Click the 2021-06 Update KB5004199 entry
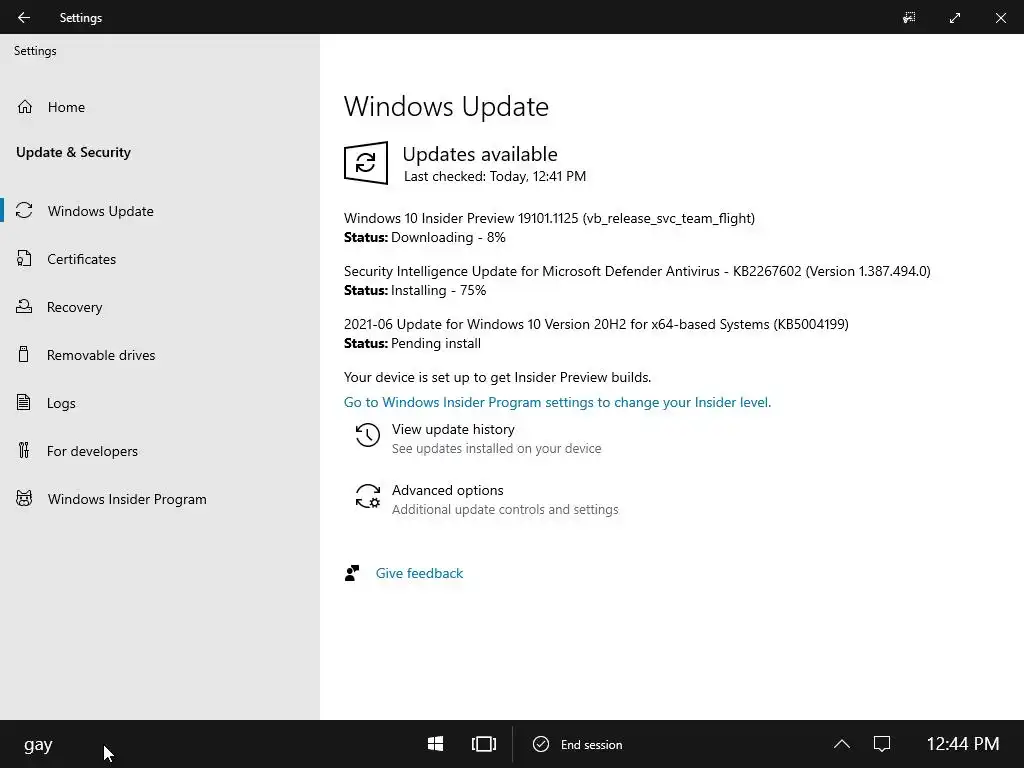The width and height of the screenshot is (1024, 768). [596, 324]
